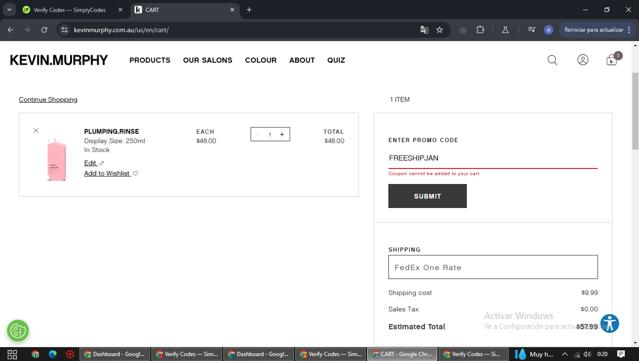The width and height of the screenshot is (639, 361).
Task: Open the tab search dropdown arrow
Action: click(x=9, y=10)
